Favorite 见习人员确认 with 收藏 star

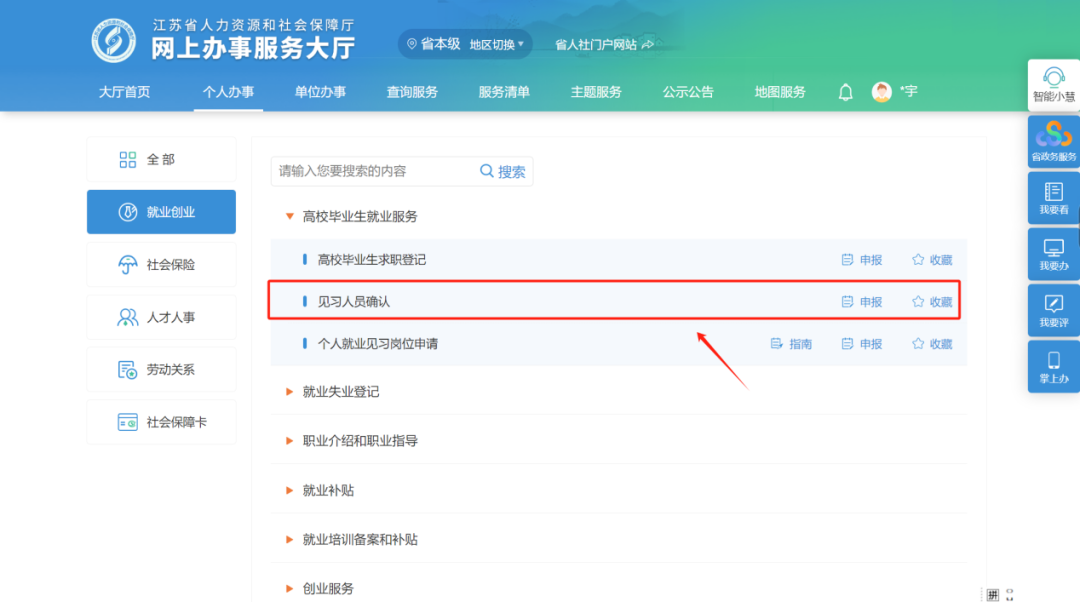coord(932,302)
